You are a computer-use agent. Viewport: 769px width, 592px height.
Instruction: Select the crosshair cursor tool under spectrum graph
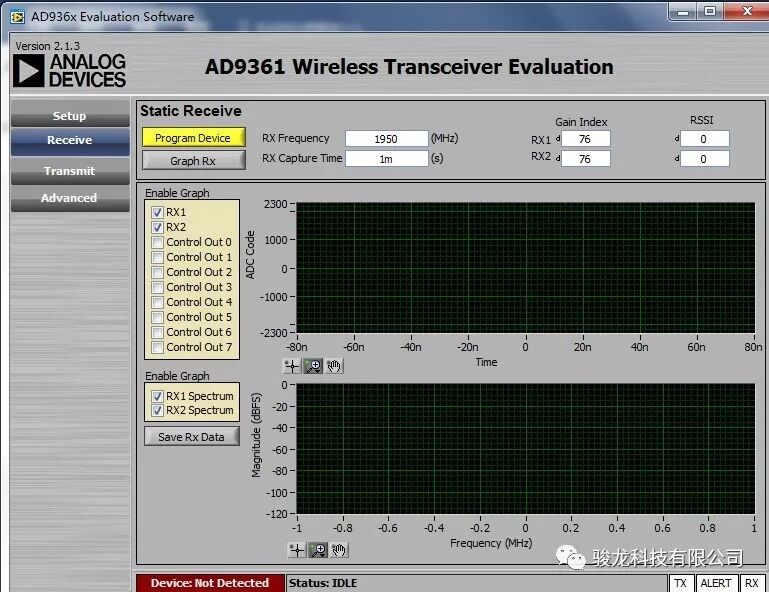pos(296,549)
